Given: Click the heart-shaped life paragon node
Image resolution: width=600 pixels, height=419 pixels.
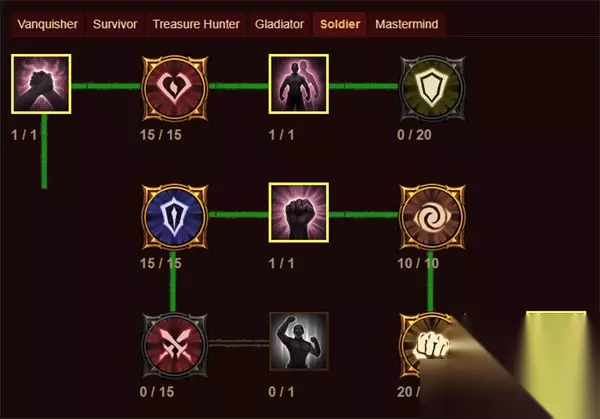Looking at the screenshot, I should [175, 88].
